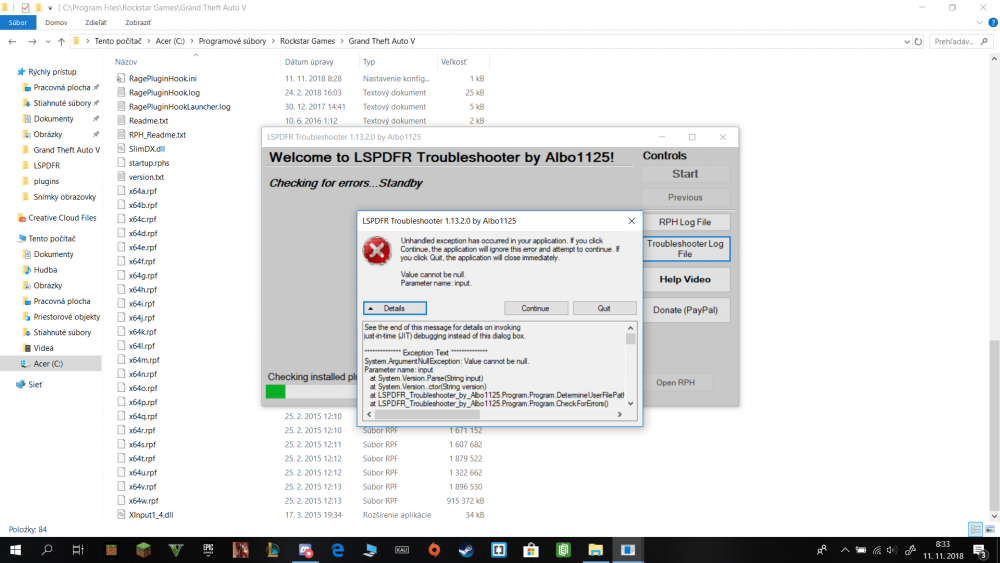Viewport: 1000px width, 563px height.
Task: Launch Microsoft Edge from taskbar
Action: point(337,550)
